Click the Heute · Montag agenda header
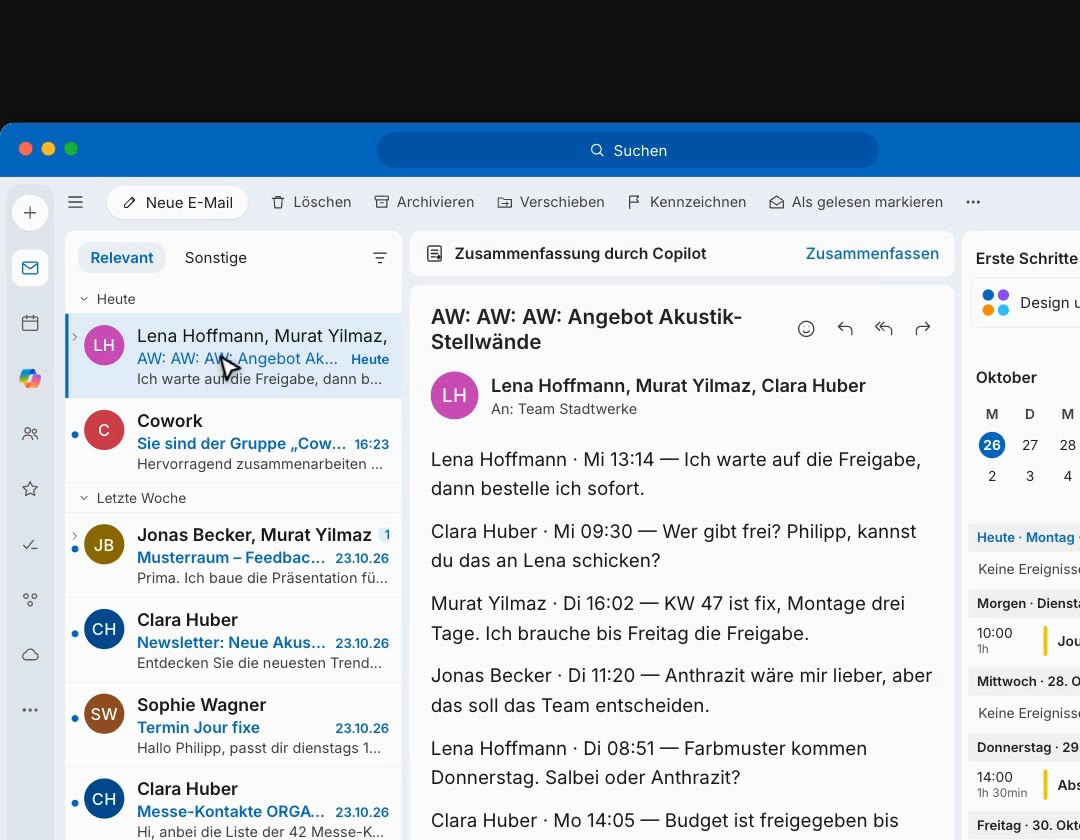 1024,537
